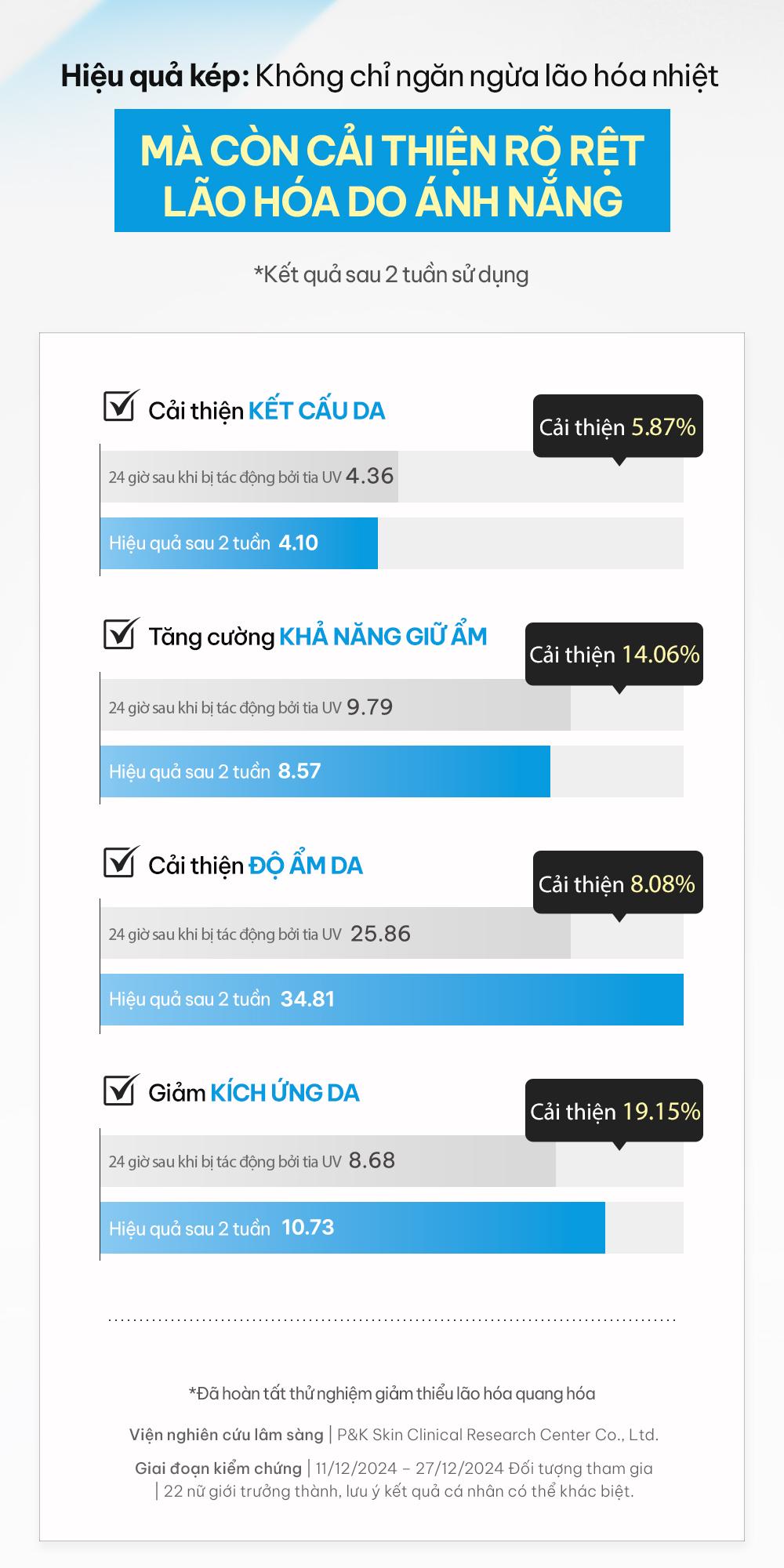Select the gray UV bar valued 8.68
The width and height of the screenshot is (784, 1568).
[x=328, y=1161]
